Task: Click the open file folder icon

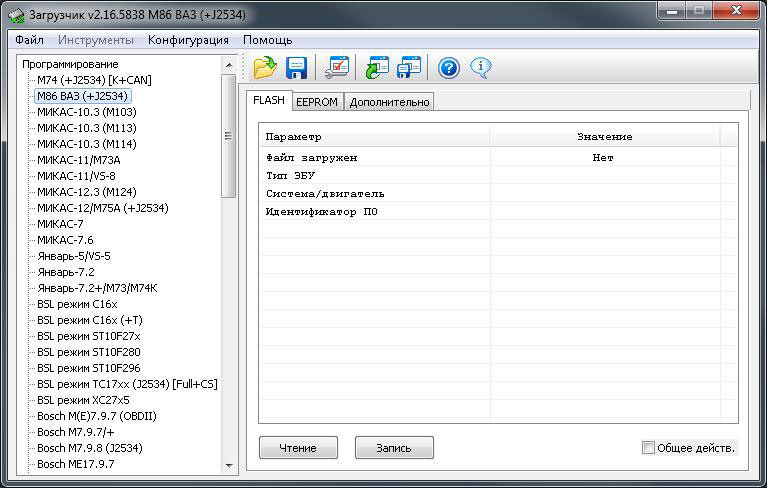Action: (265, 67)
